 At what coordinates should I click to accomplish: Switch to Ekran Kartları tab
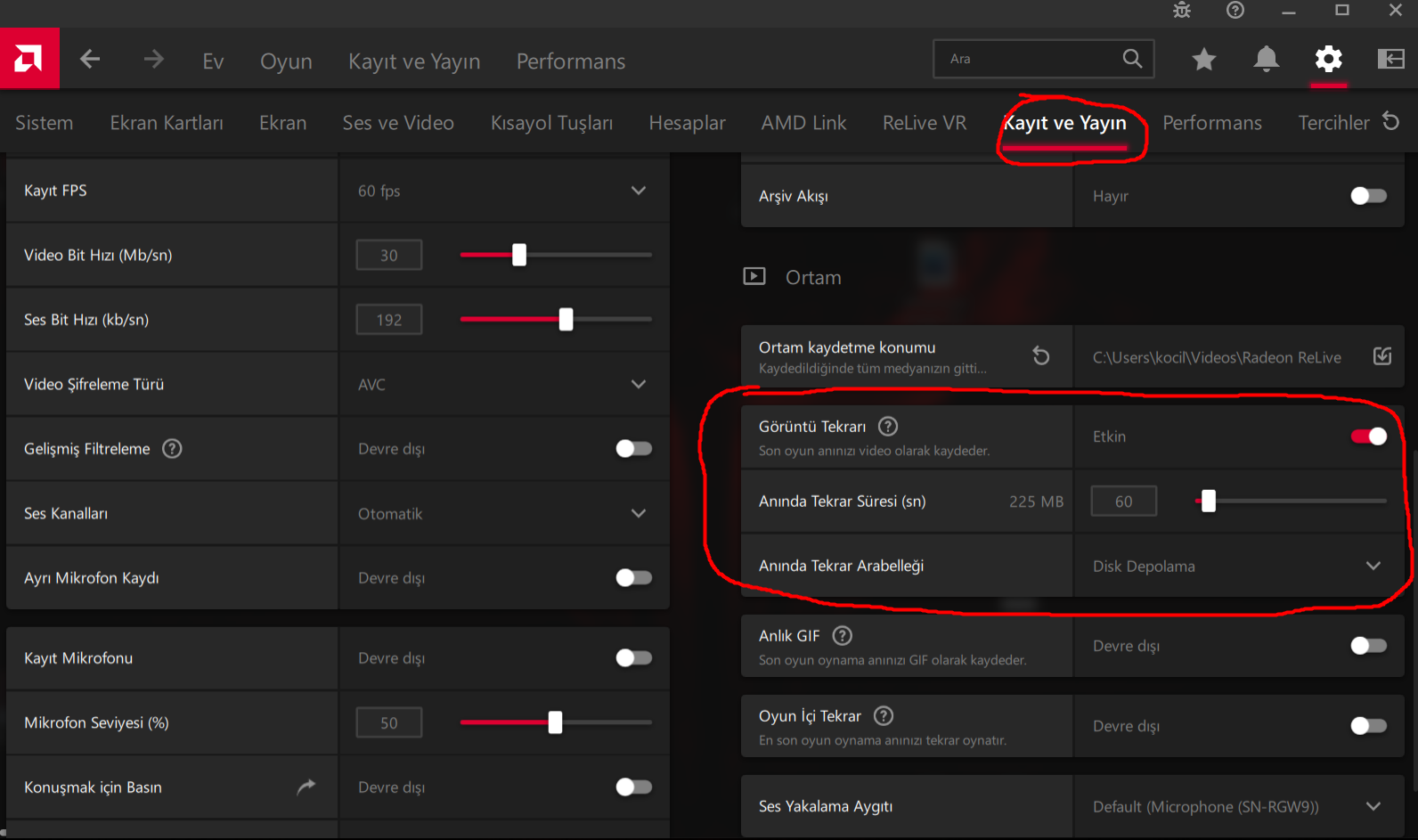167,123
